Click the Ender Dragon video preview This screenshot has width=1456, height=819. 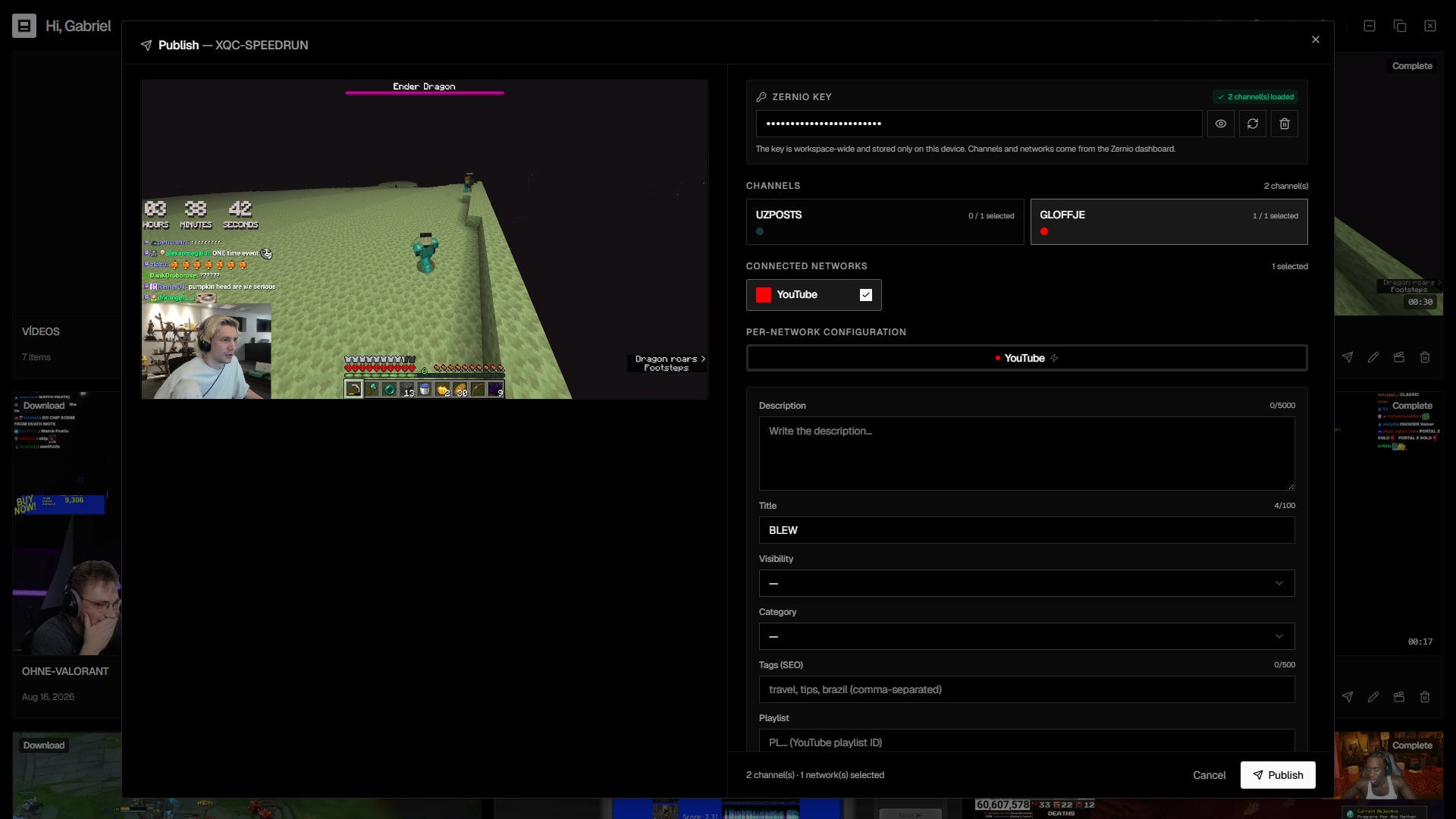425,240
